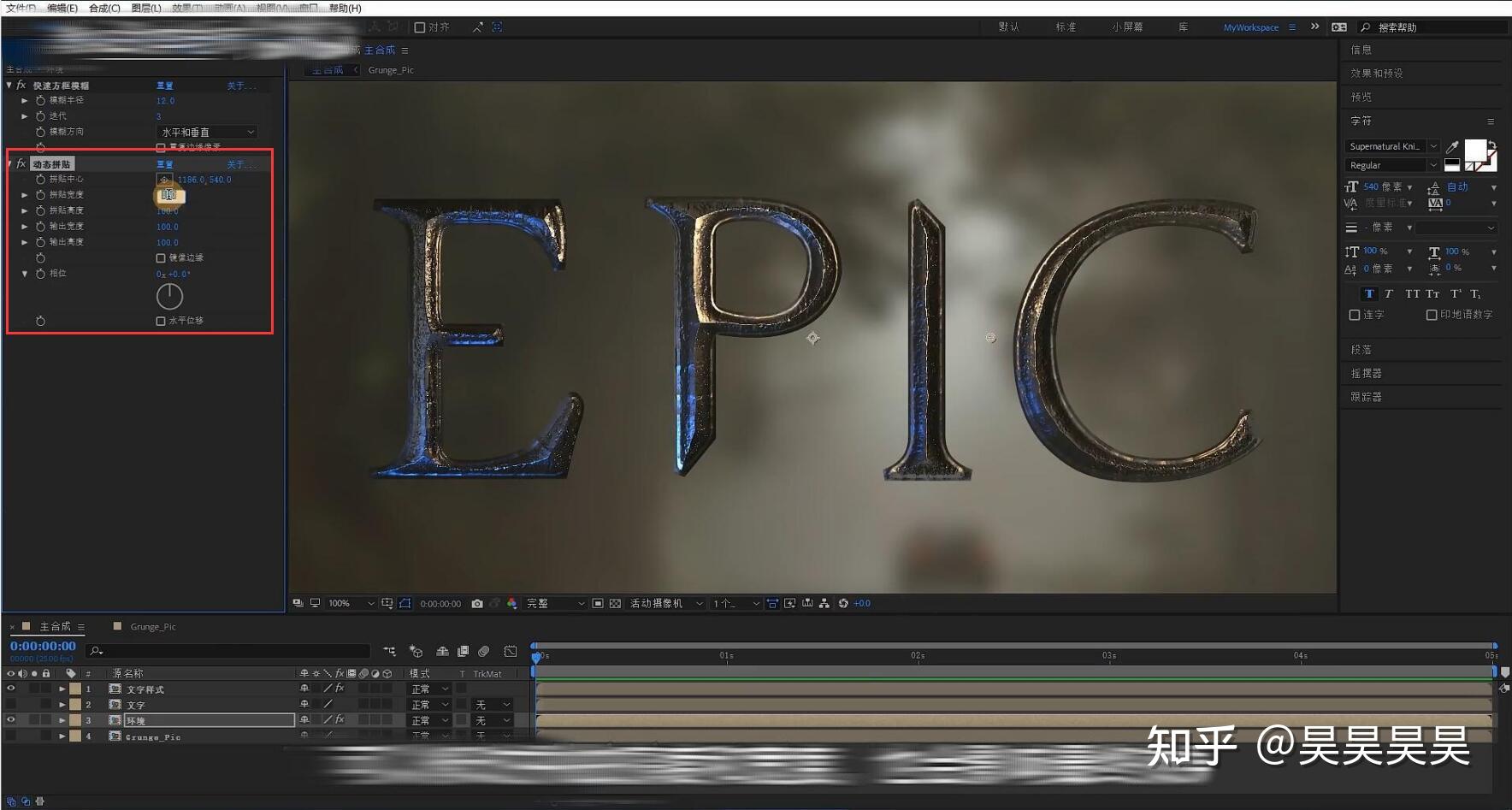Expand the 跟踪器 panel
Screen dimensions: 1512x810
1366,397
